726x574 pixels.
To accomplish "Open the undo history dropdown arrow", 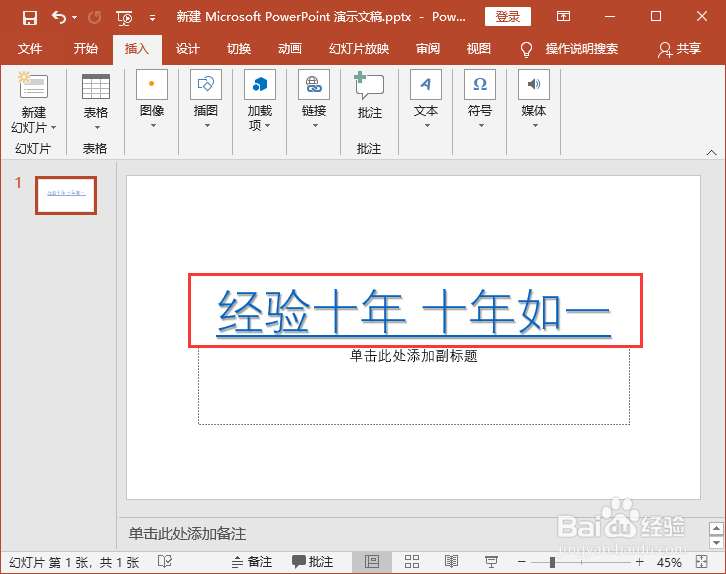I will [75, 18].
